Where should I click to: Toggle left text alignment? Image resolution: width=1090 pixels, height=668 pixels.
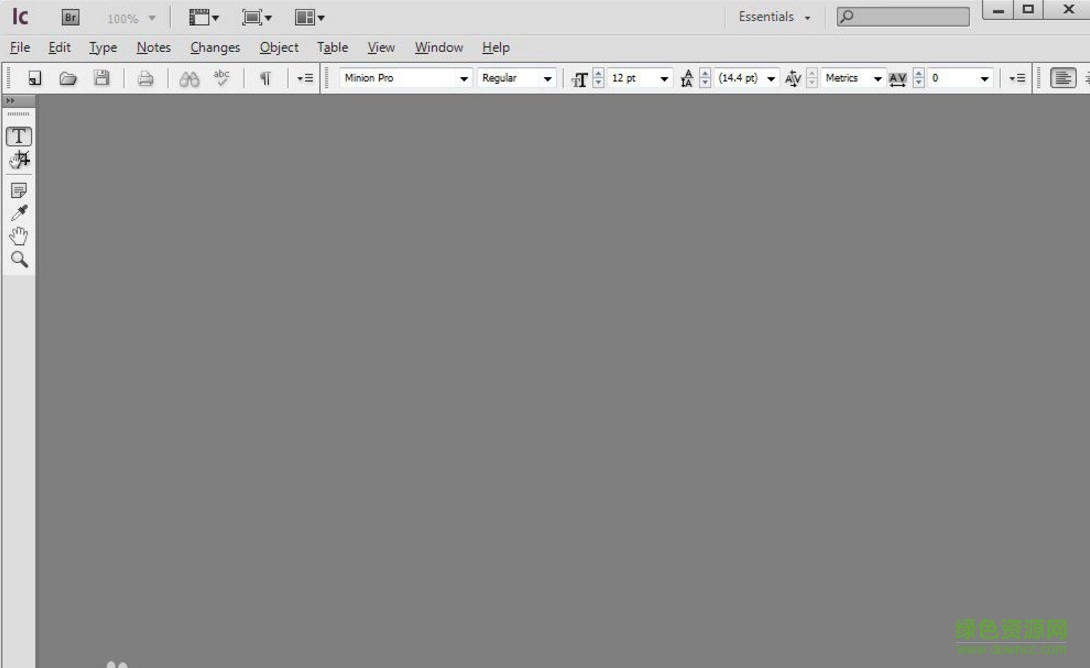[x=1061, y=78]
